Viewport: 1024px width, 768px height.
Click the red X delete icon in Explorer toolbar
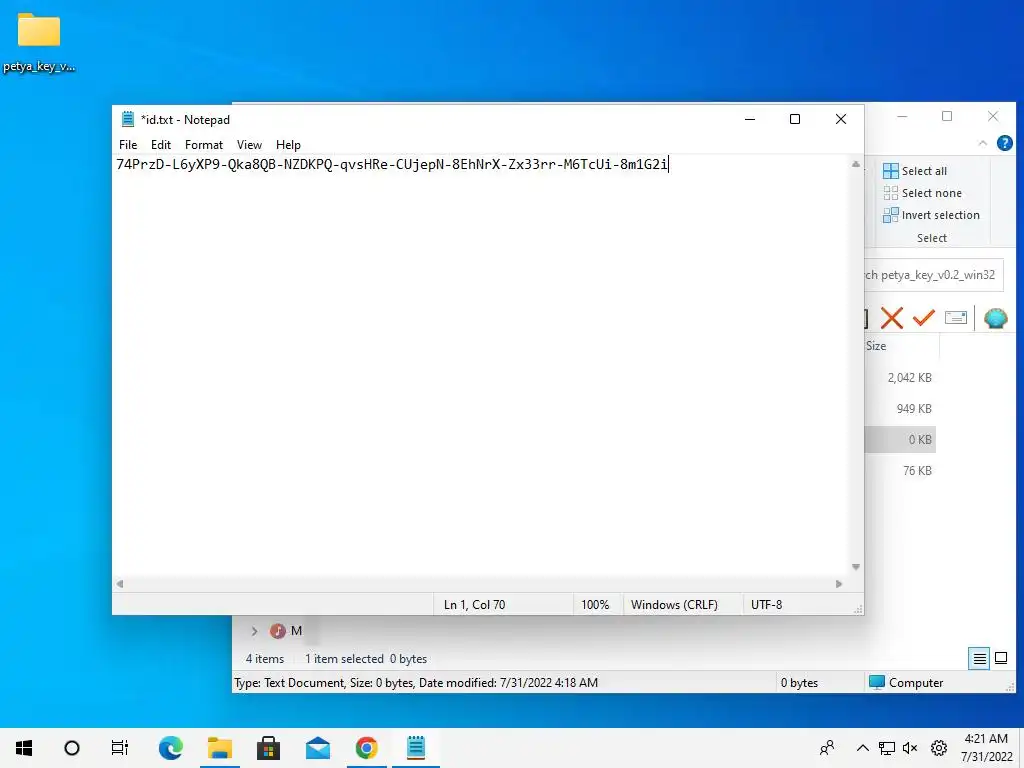click(x=891, y=318)
